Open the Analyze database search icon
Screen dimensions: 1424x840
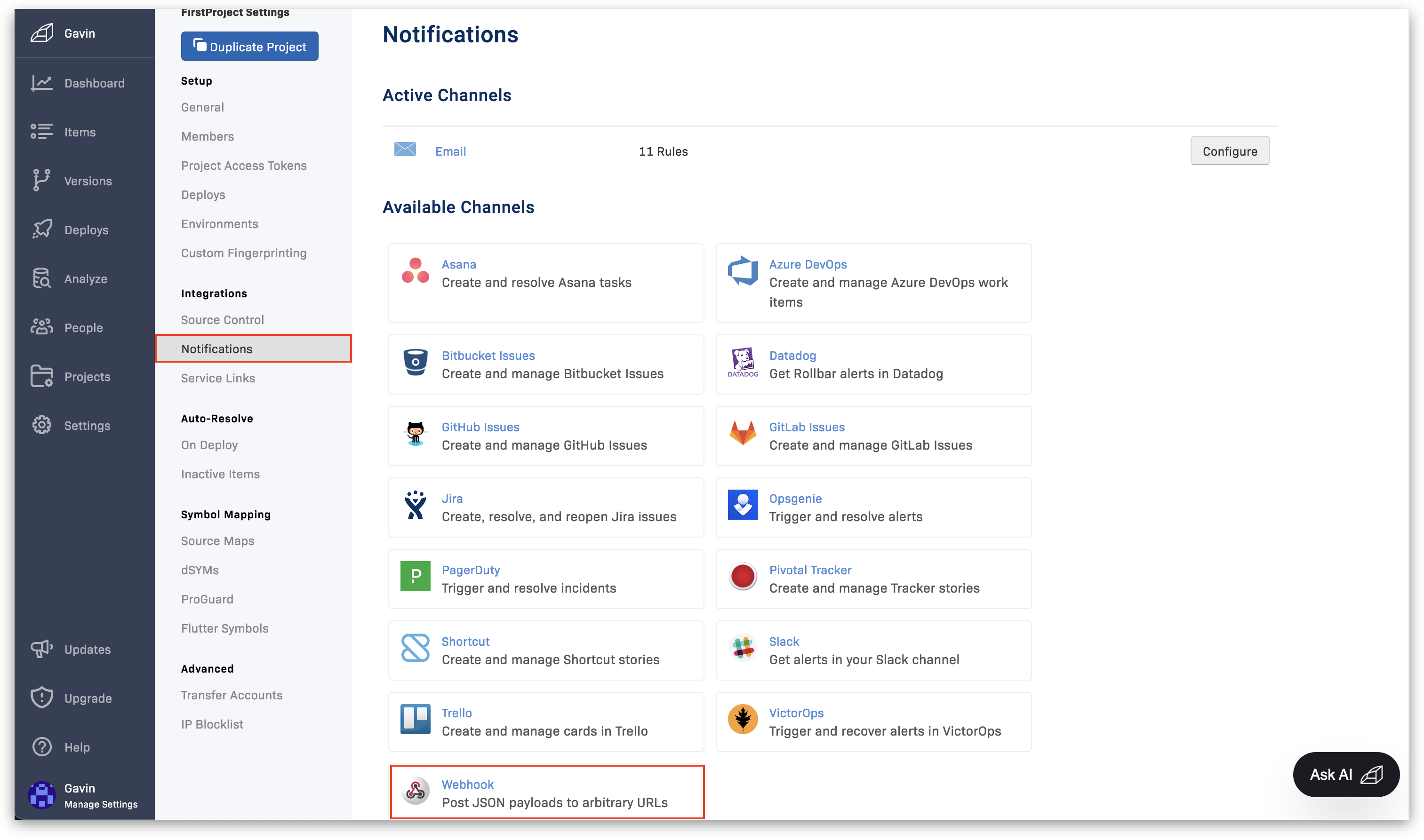42,278
